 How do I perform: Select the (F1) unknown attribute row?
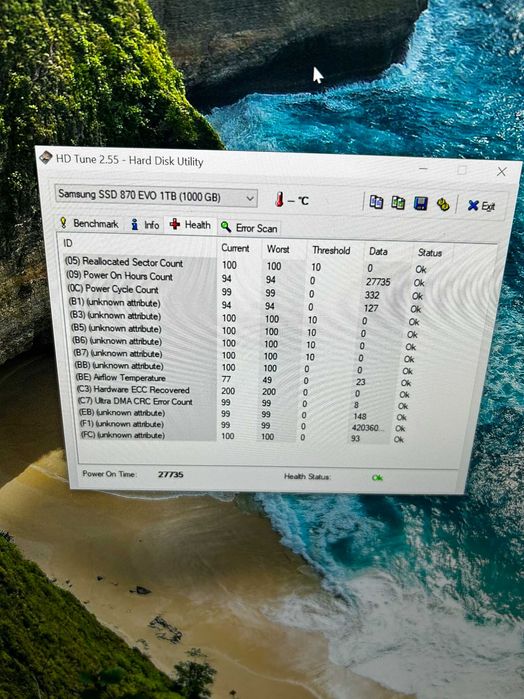[x=243, y=426]
